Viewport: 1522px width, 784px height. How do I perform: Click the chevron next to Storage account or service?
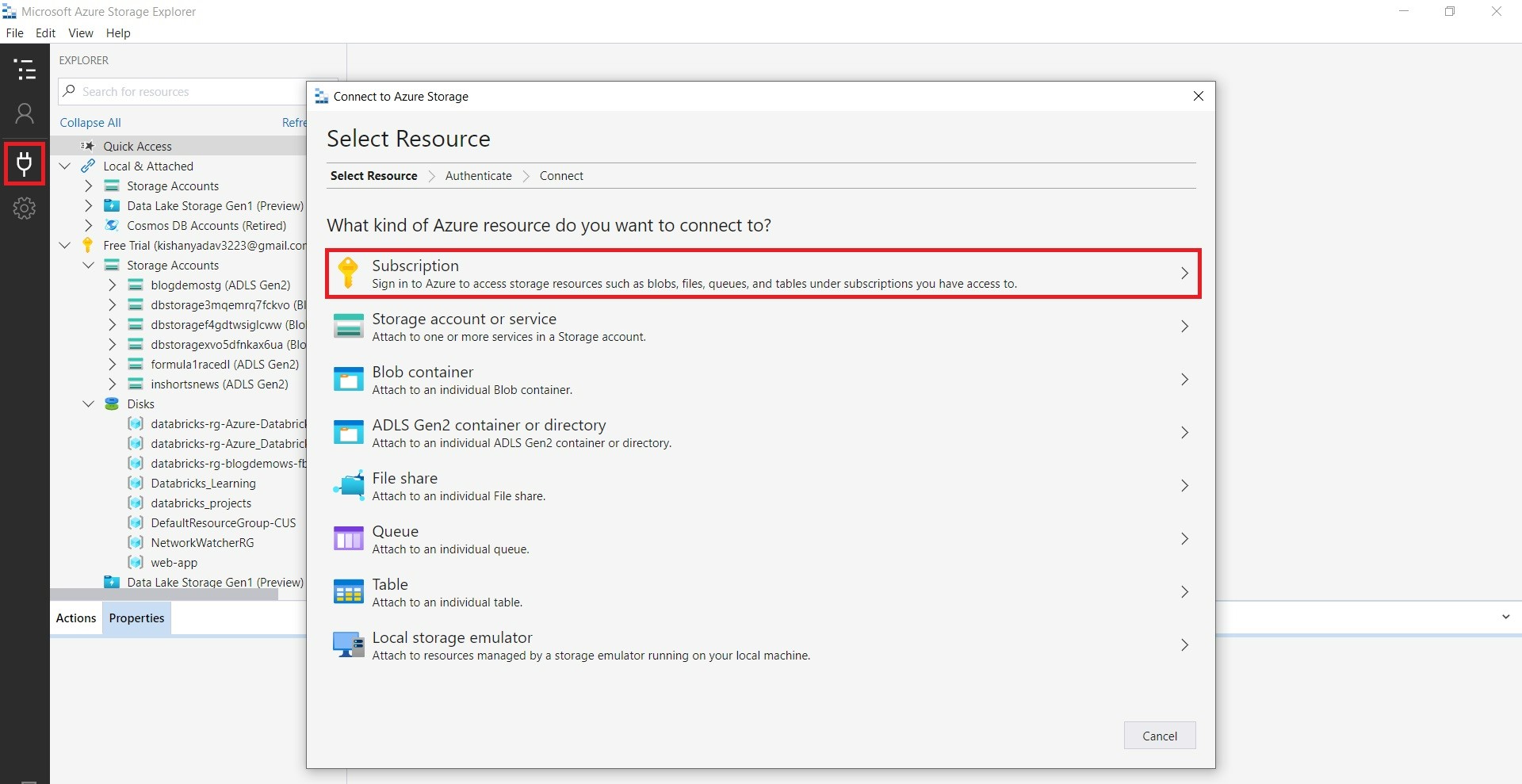click(1184, 326)
